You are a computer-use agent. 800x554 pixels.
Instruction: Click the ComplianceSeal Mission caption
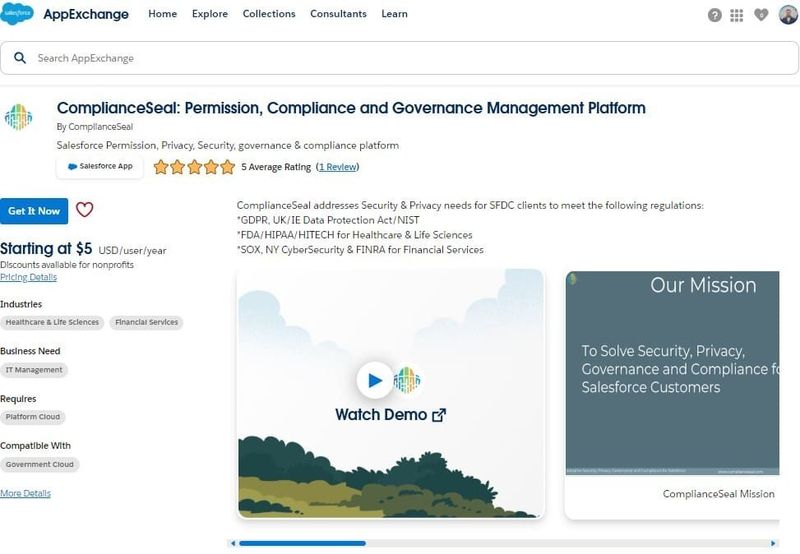(x=718, y=494)
